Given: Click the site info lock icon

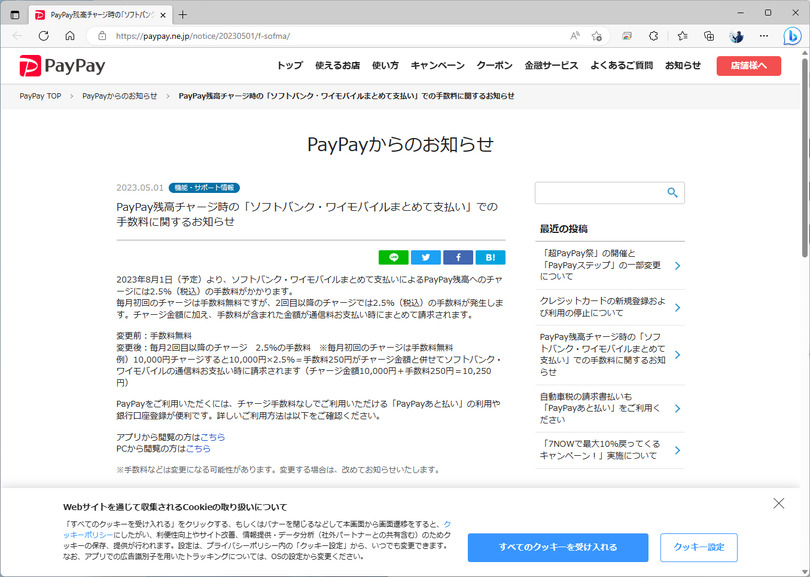Looking at the screenshot, I should (x=102, y=36).
